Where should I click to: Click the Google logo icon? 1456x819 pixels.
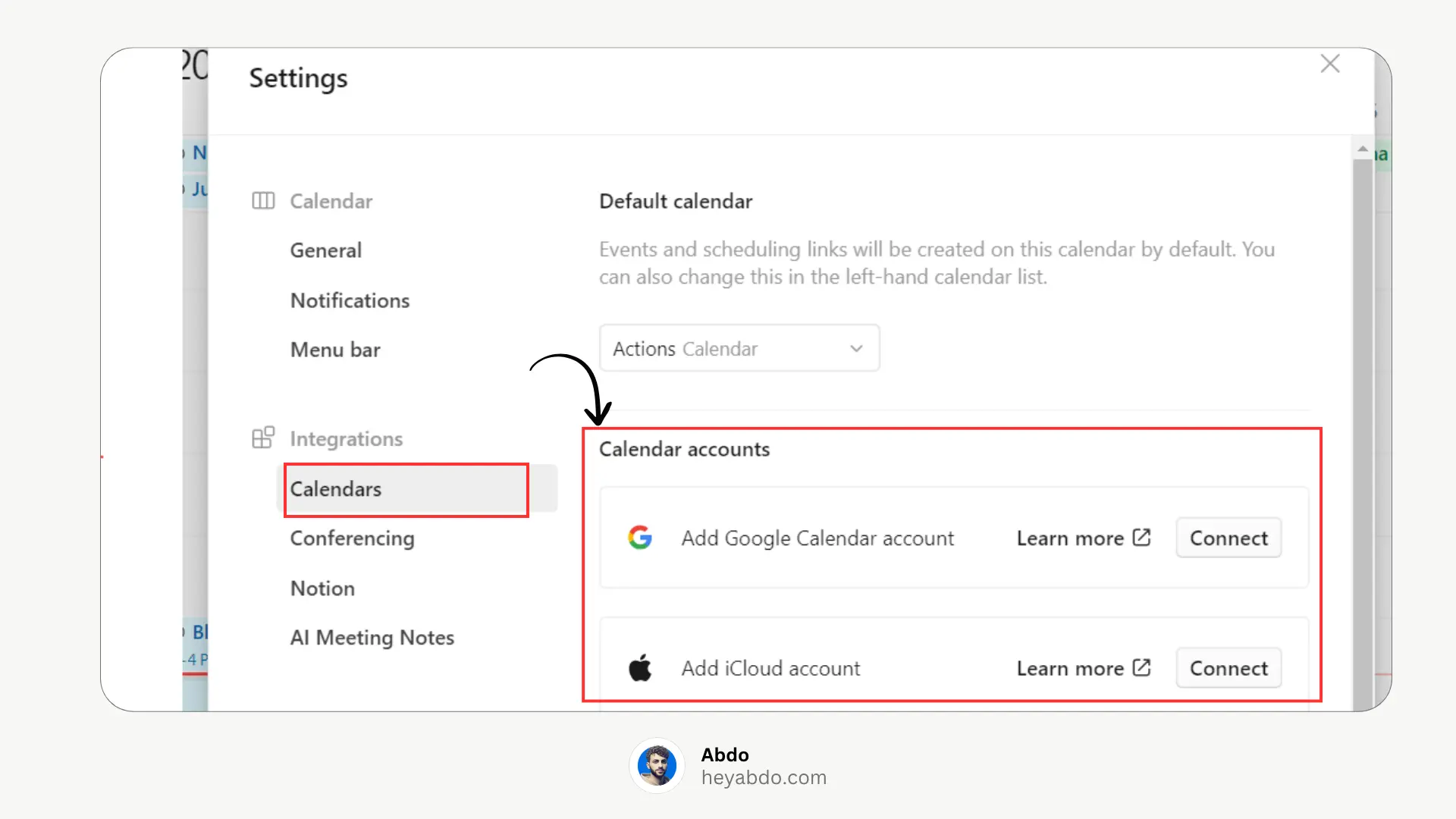point(640,538)
